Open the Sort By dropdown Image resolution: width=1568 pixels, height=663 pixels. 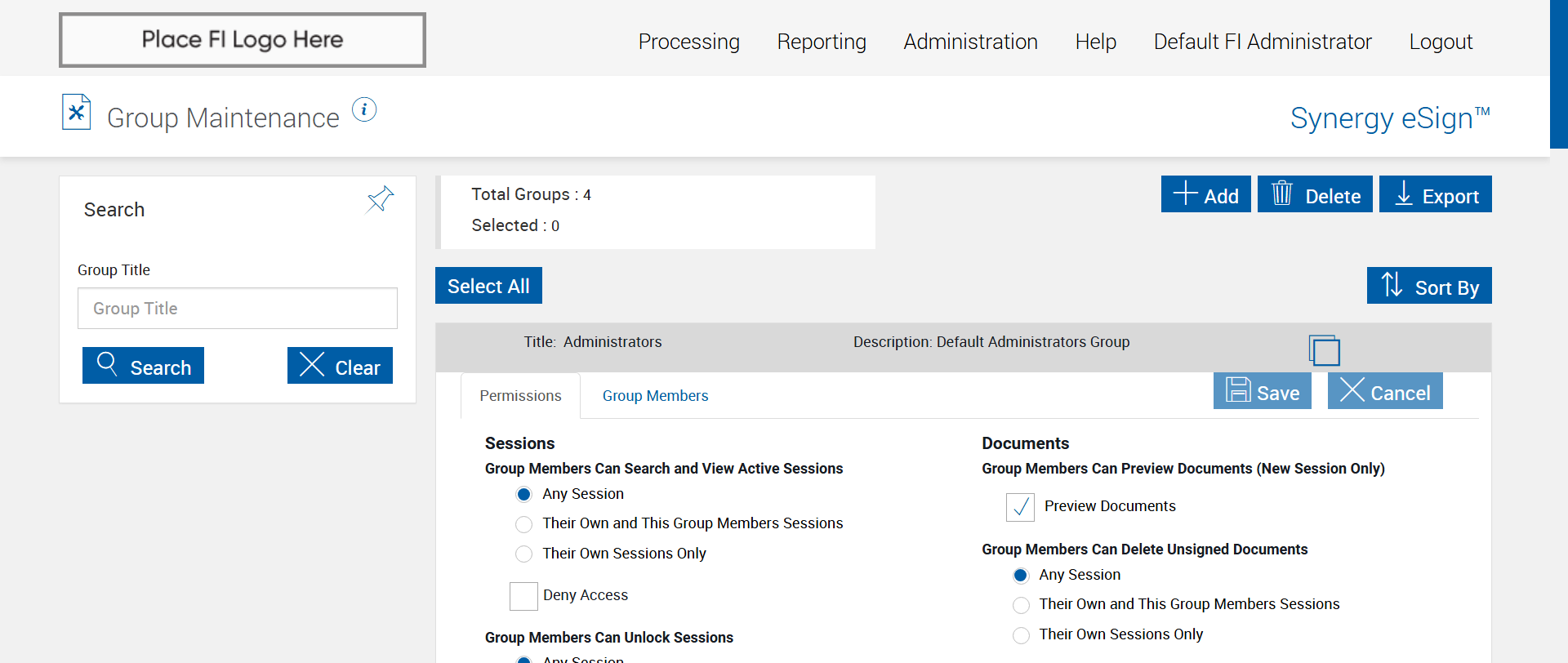tap(1429, 286)
